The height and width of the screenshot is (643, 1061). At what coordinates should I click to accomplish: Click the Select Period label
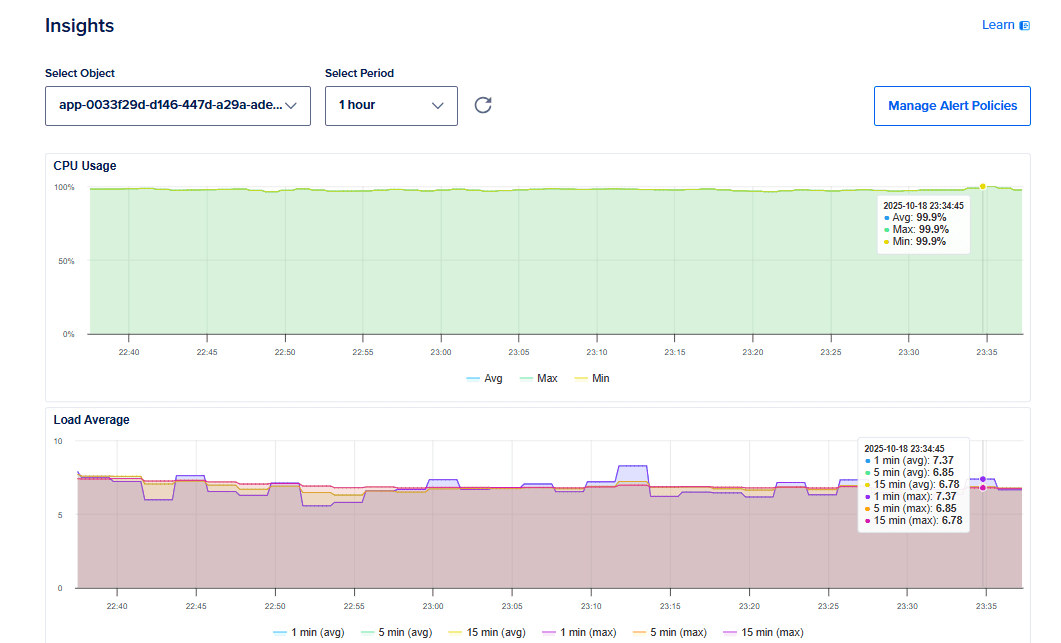(359, 73)
